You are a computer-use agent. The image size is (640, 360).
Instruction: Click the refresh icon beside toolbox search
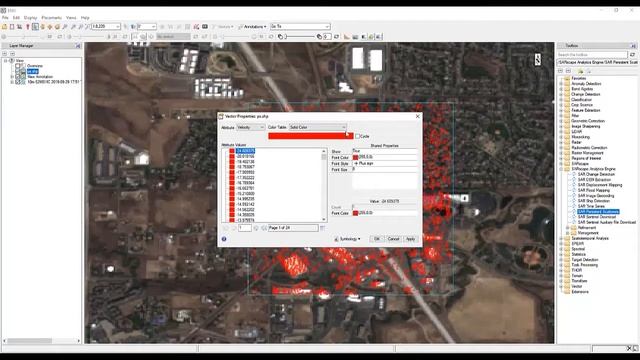click(x=632, y=54)
